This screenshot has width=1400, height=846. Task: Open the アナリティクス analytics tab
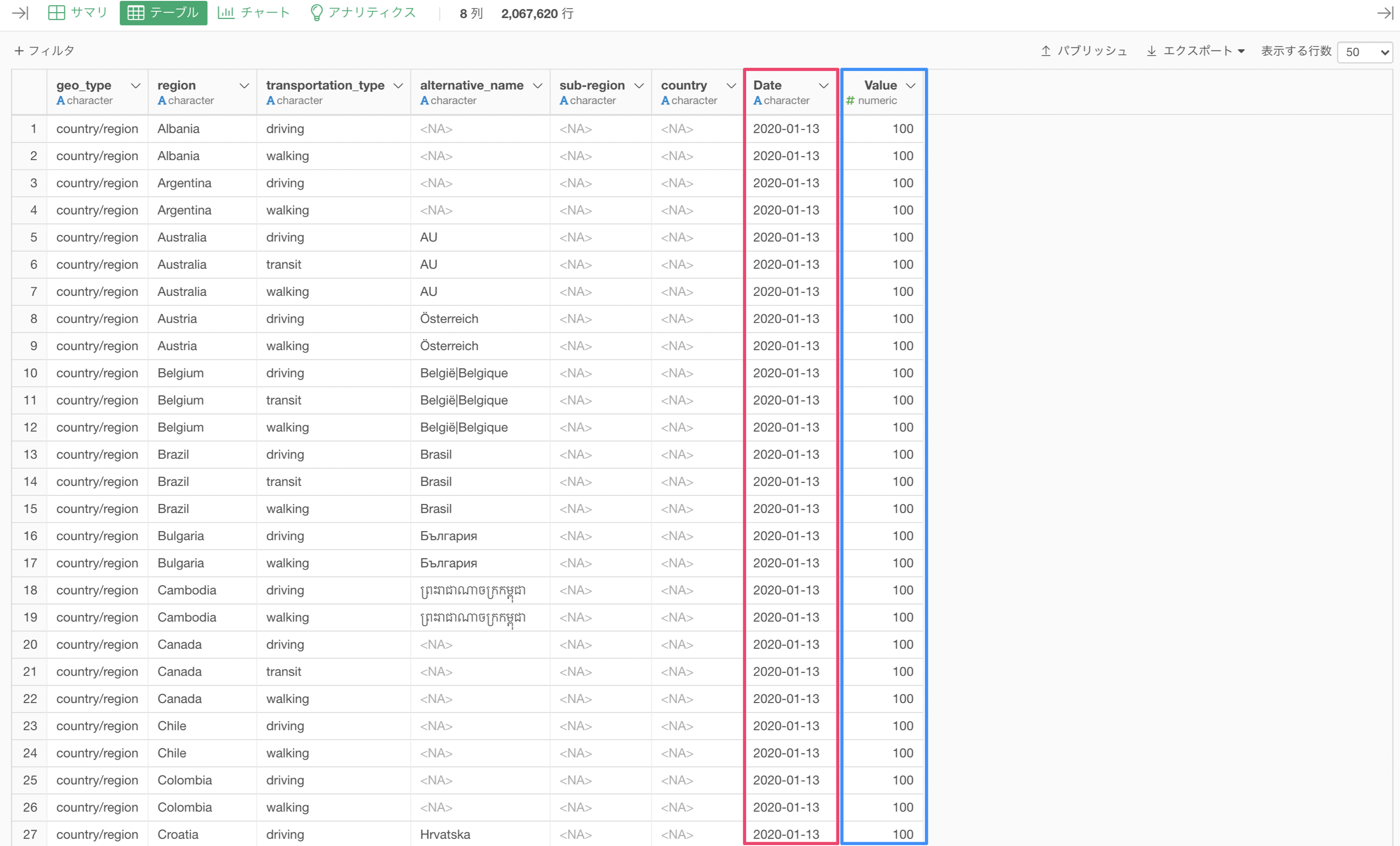(x=363, y=13)
